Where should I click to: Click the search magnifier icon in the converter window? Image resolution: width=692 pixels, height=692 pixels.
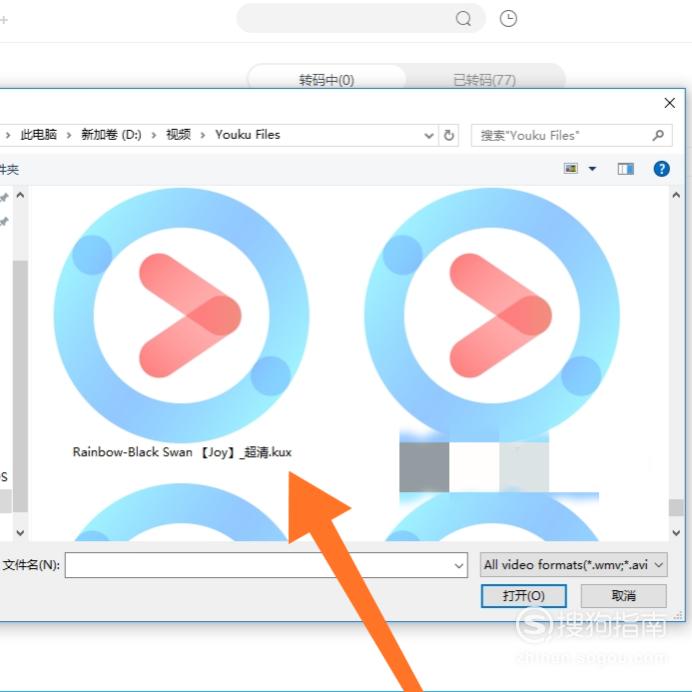point(463,19)
